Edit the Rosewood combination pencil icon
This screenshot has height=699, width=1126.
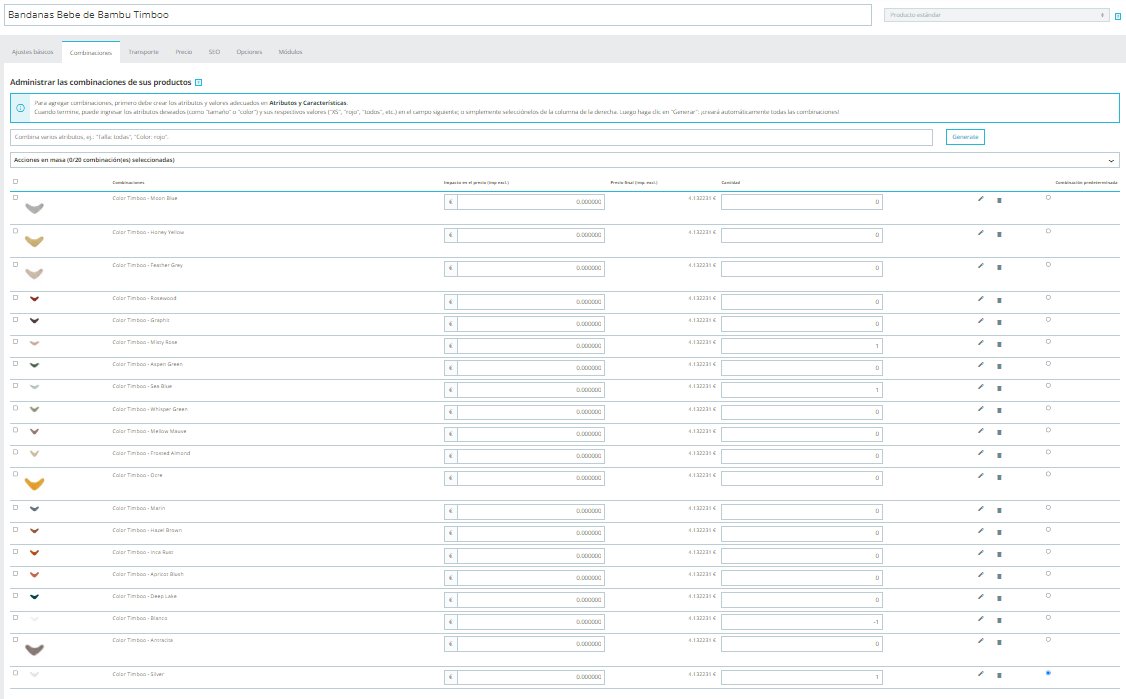coord(980,299)
